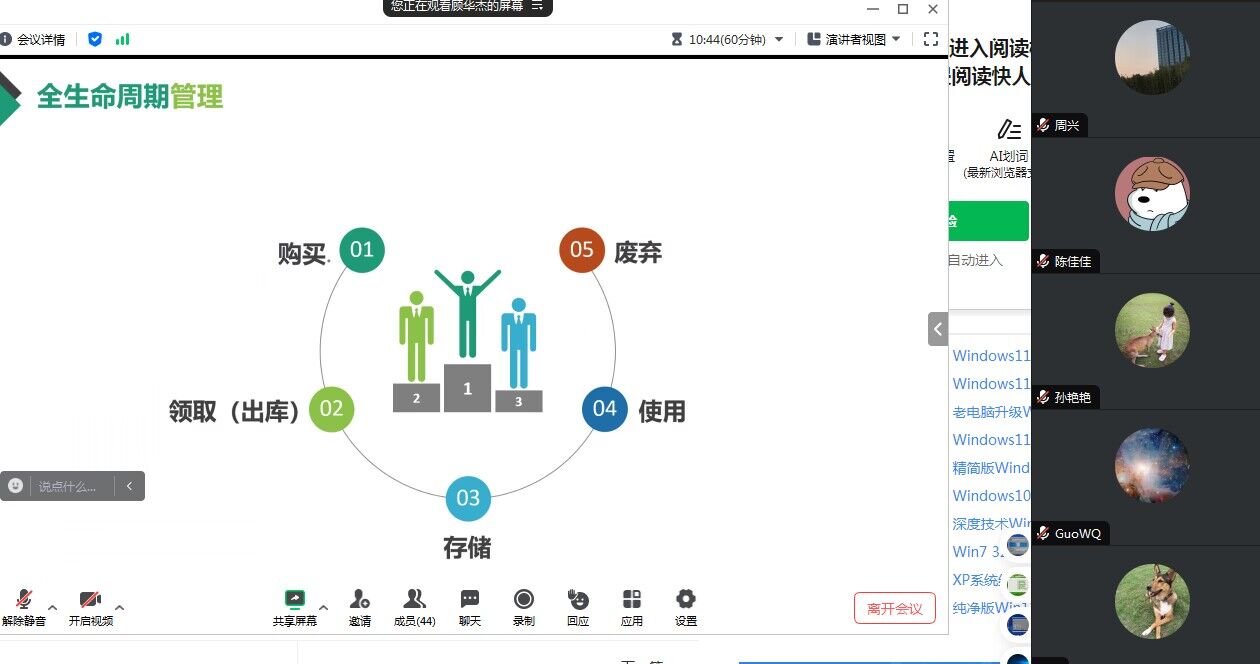This screenshot has width=1260, height=664.
Task: Expand video options arrow beside 开启视频
Action: point(120,607)
